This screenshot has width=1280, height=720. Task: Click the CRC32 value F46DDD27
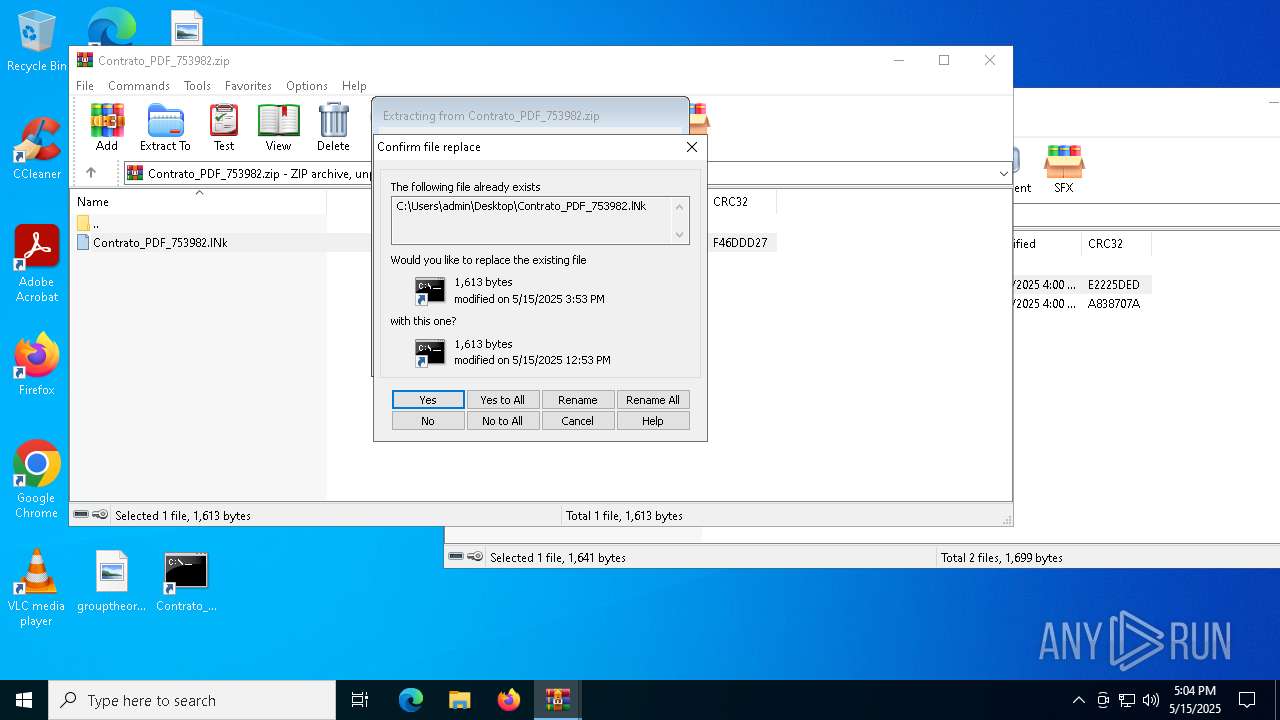click(740, 243)
